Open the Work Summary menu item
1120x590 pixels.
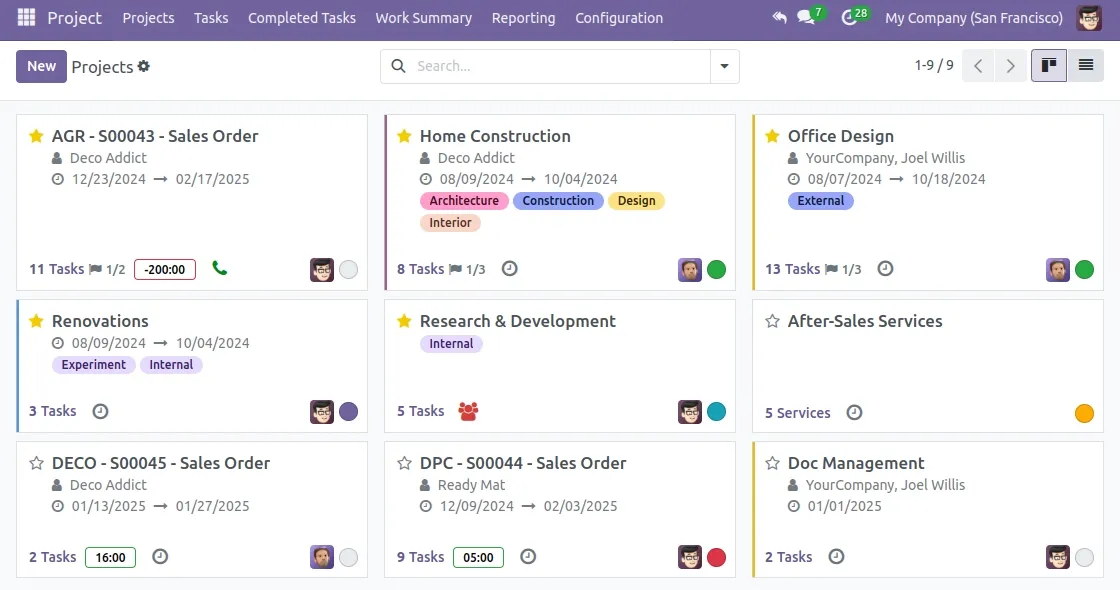424,18
